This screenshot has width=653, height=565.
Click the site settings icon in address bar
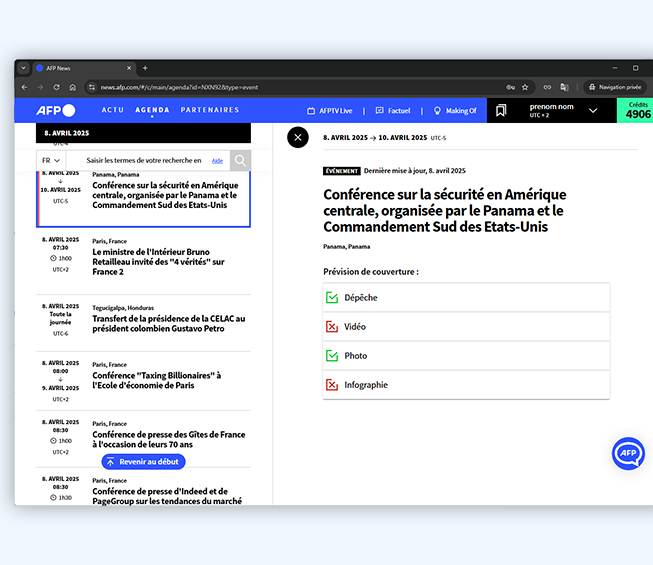[92, 87]
